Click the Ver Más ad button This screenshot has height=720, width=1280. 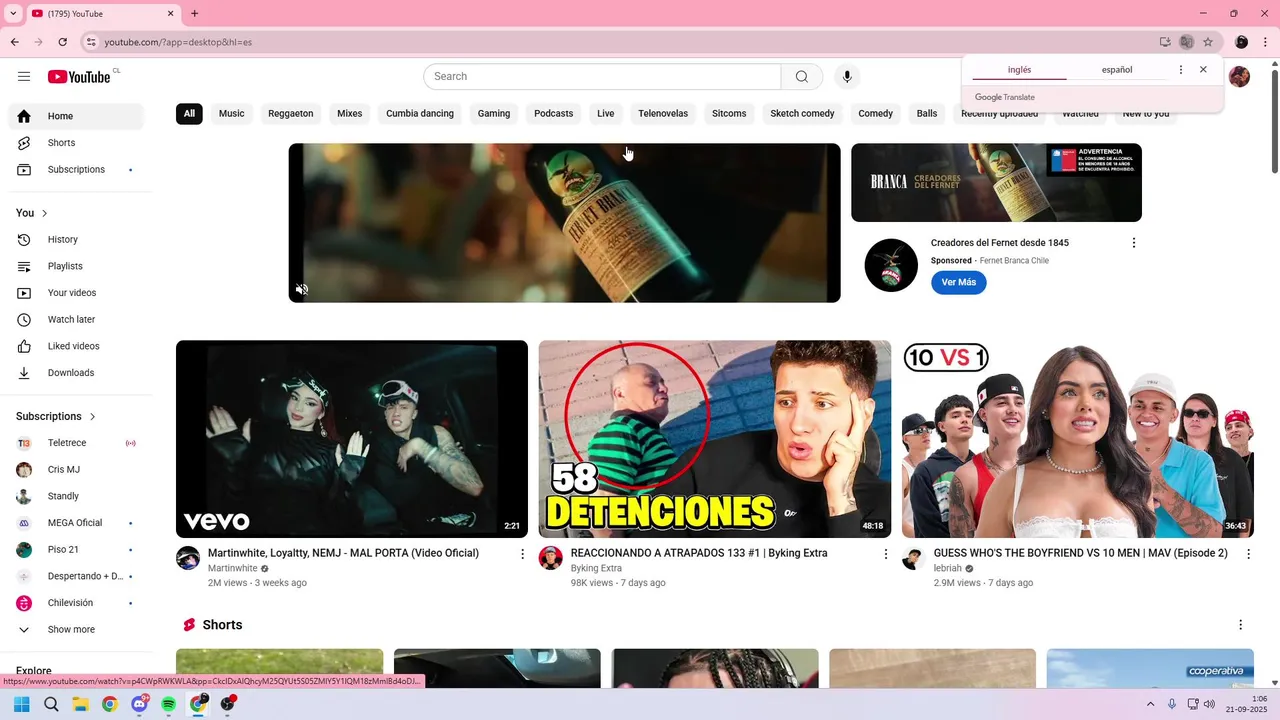coord(959,283)
